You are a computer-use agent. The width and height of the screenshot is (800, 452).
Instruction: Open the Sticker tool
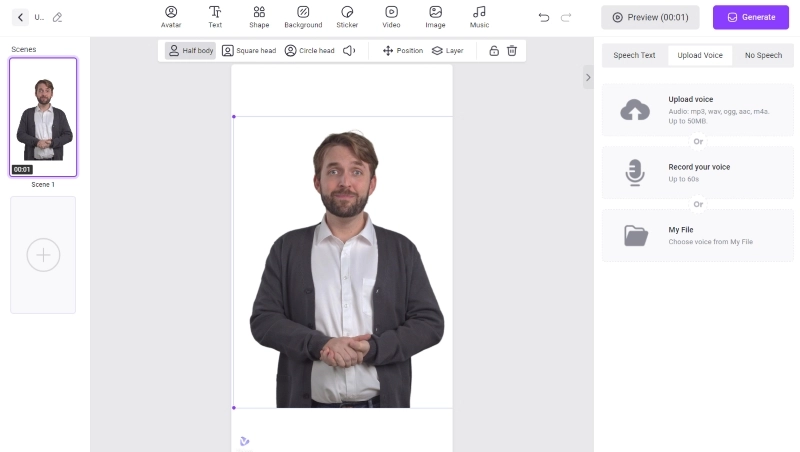coord(347,16)
